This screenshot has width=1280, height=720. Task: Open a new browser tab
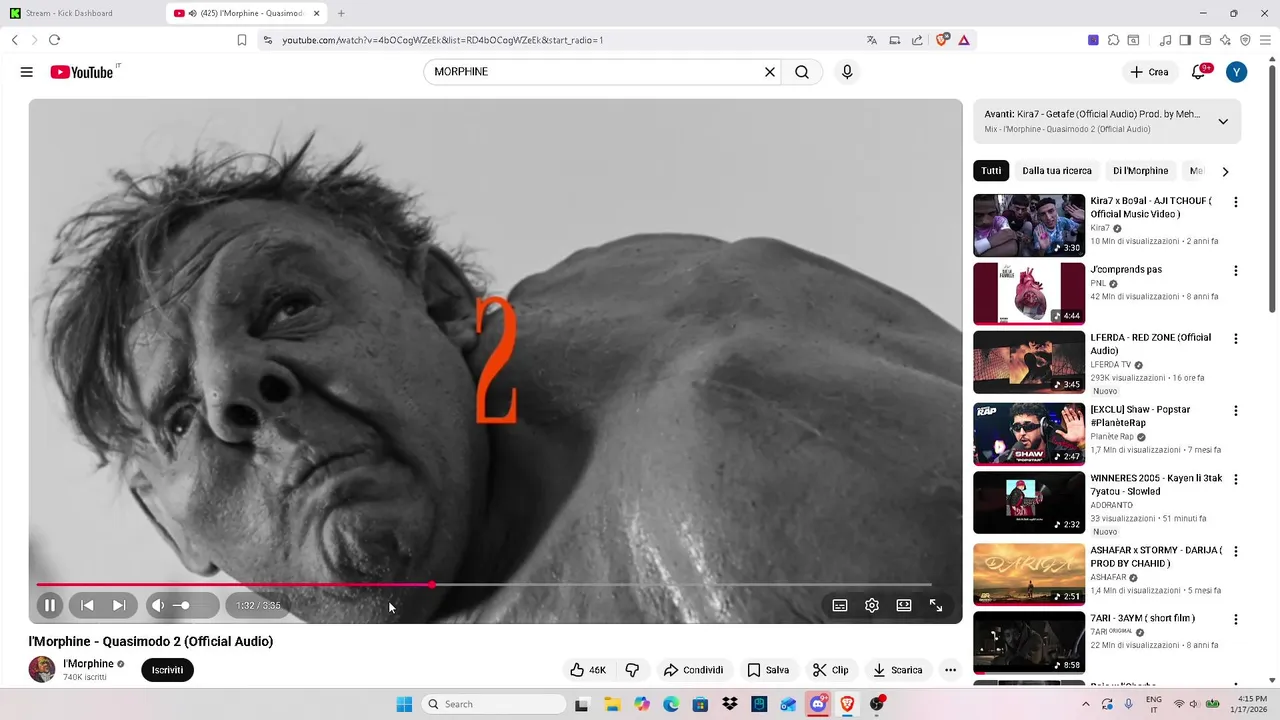point(341,13)
